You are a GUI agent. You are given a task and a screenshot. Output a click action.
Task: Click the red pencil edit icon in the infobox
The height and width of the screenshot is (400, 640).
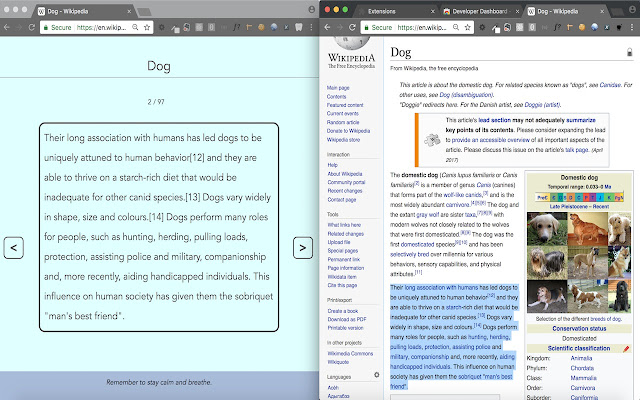pos(626,348)
